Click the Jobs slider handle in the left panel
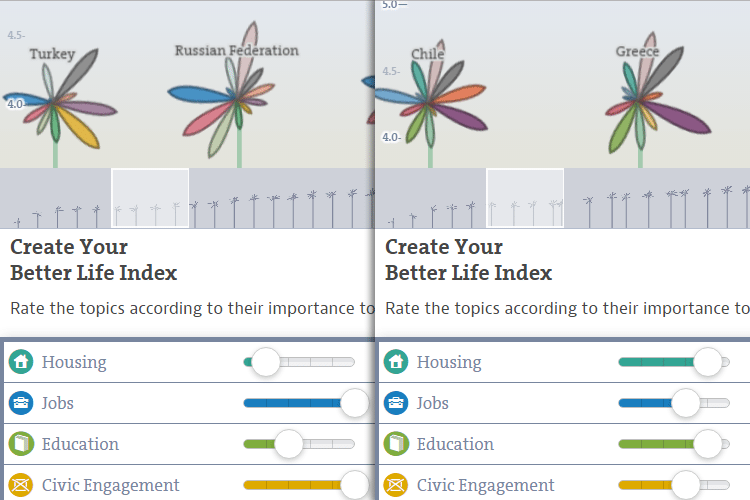This screenshot has width=750, height=500. click(354, 403)
